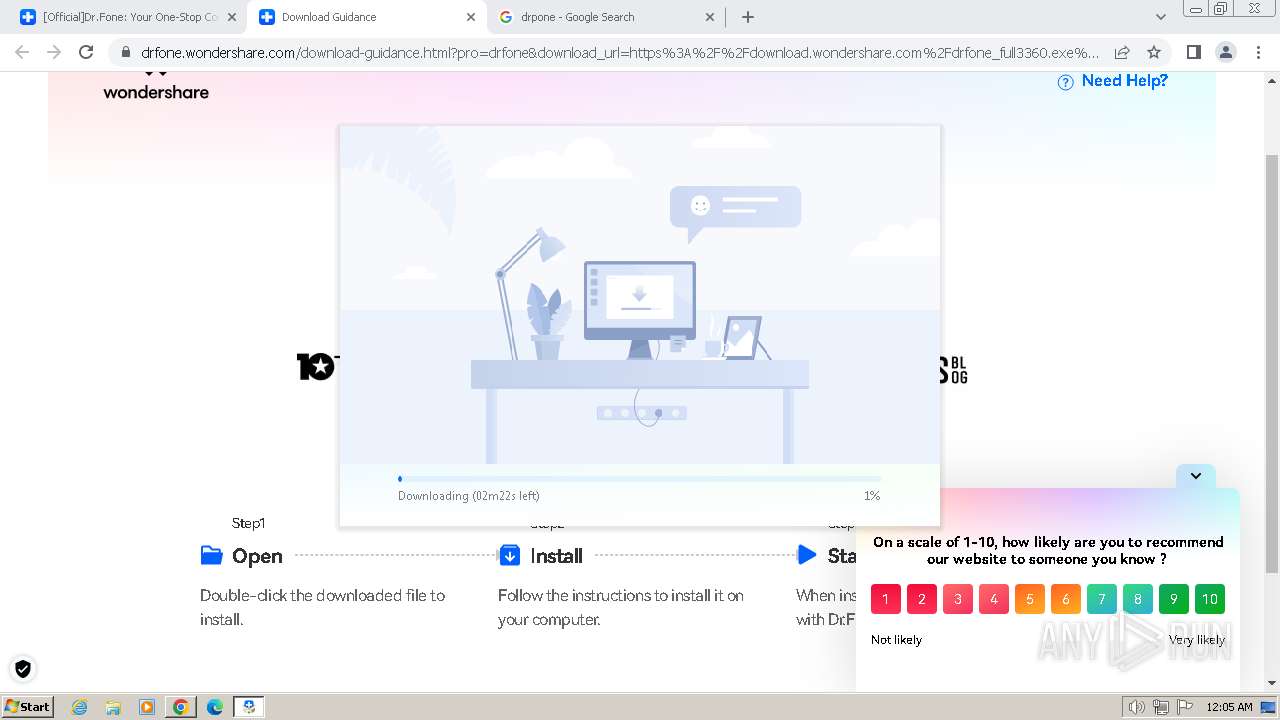Click the 1% progress value
The image size is (1280, 720).
point(872,496)
